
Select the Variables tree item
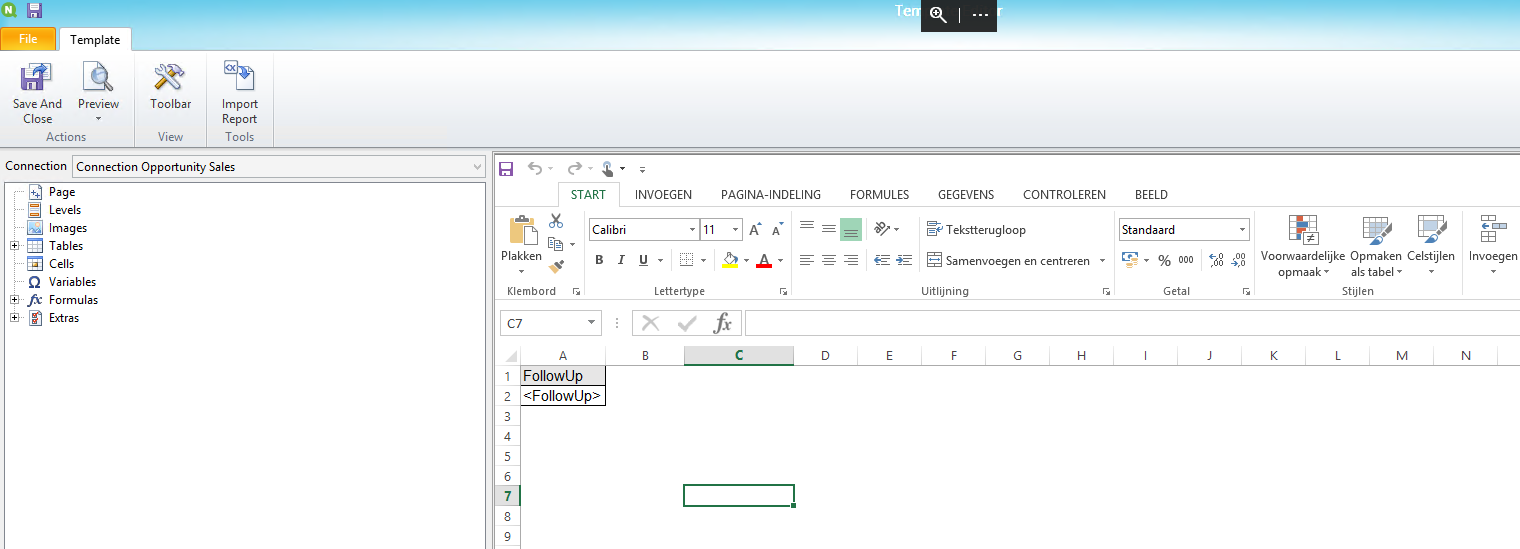[72, 282]
